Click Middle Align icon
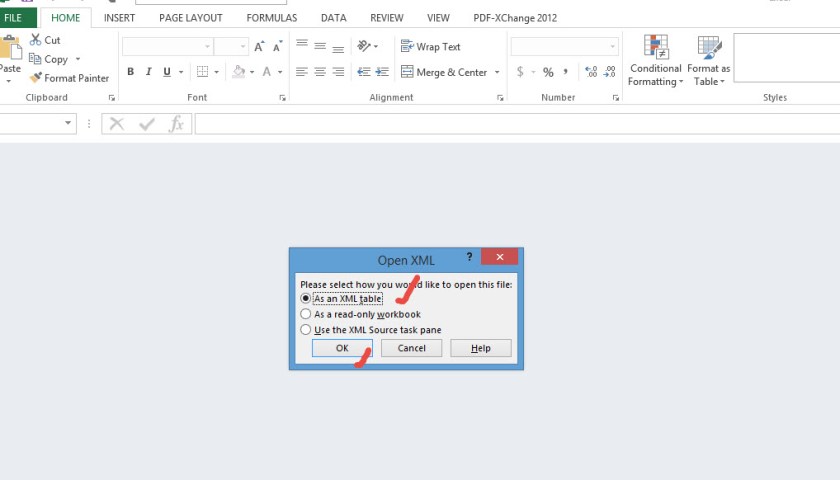This screenshot has height=480, width=840. (320, 46)
